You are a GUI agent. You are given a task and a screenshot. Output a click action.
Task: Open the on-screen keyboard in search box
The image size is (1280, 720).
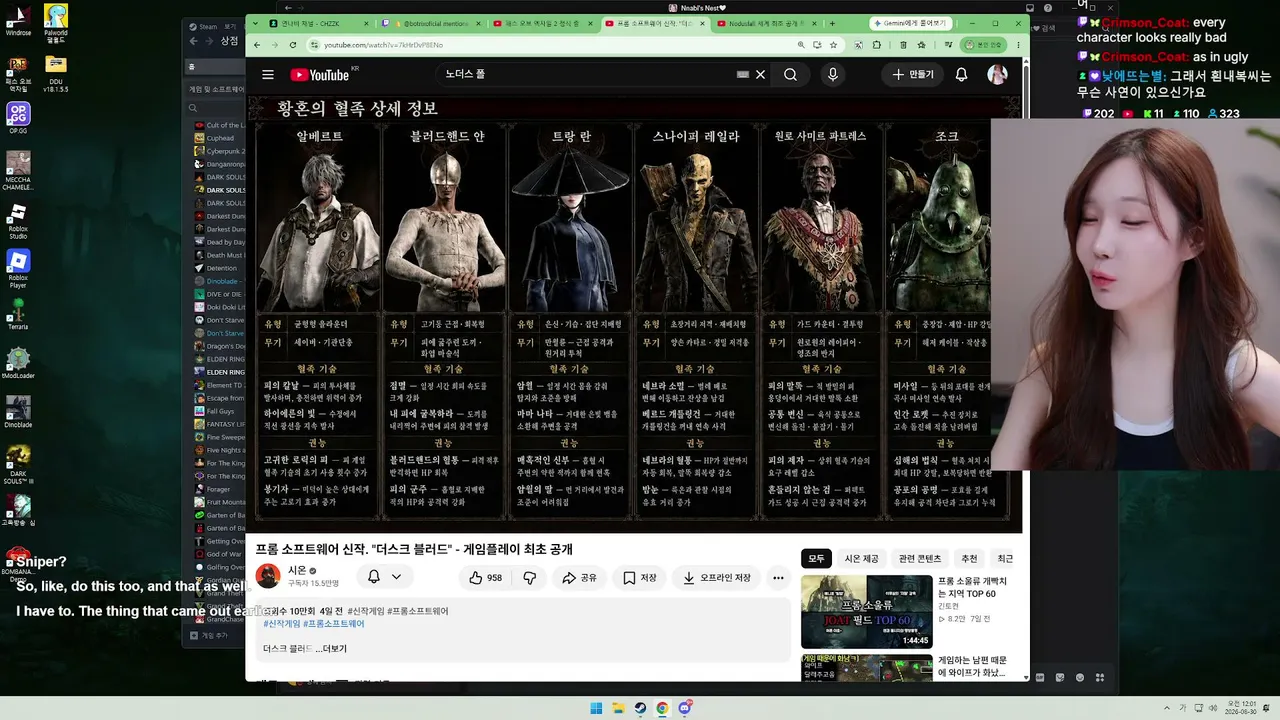[x=743, y=75]
